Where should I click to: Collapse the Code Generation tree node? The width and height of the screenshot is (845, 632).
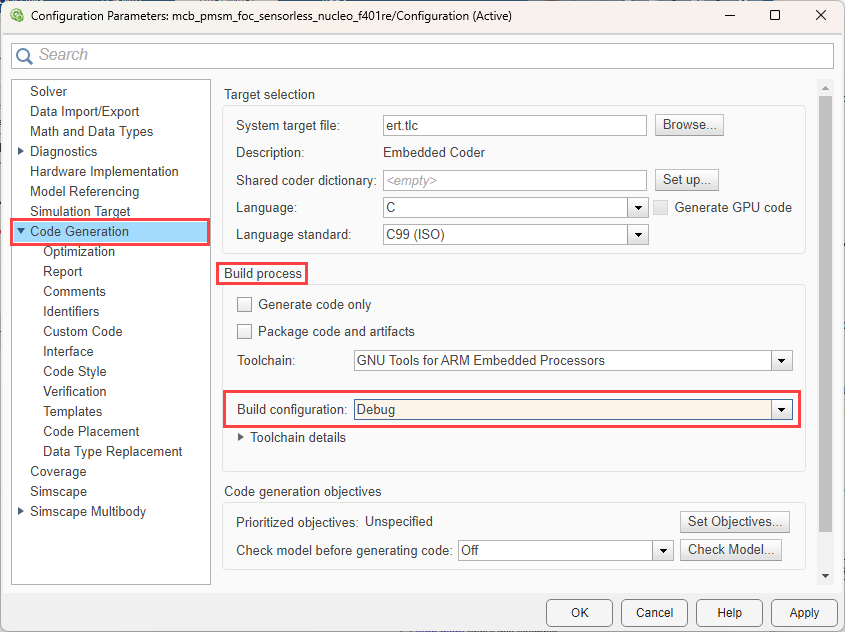coord(21,232)
